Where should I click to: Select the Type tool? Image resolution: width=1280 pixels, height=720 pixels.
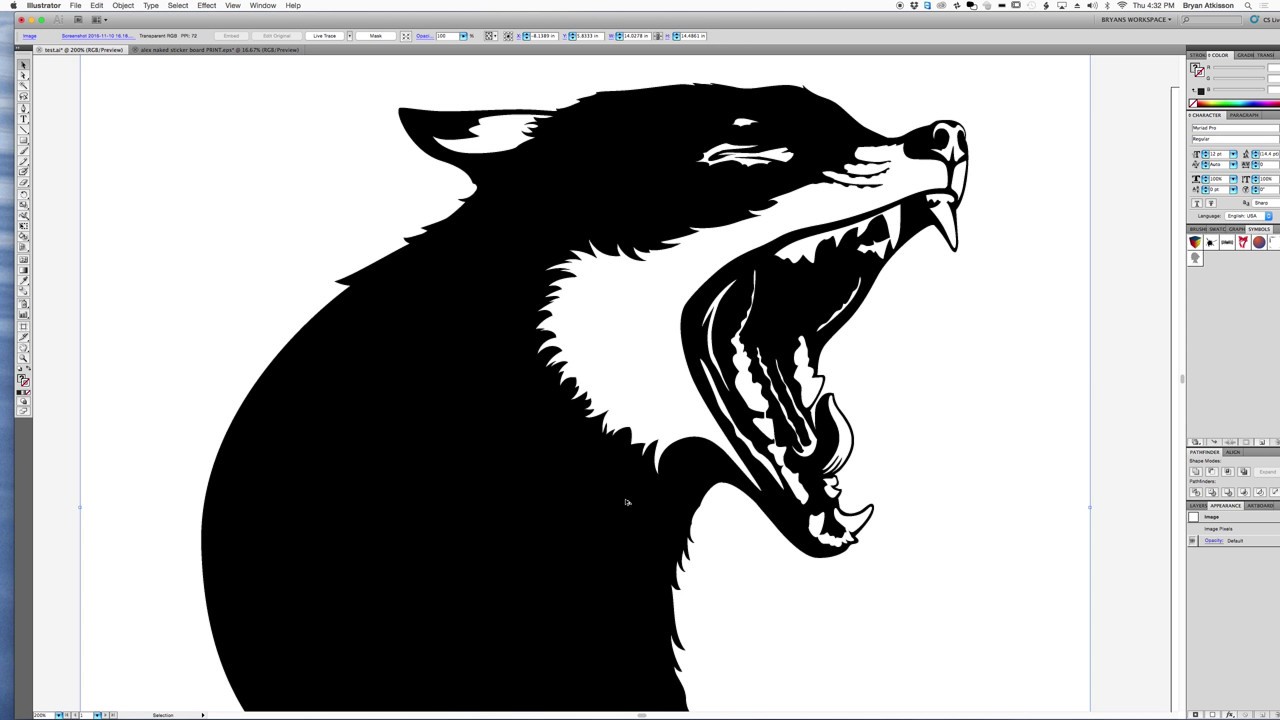click(x=23, y=119)
